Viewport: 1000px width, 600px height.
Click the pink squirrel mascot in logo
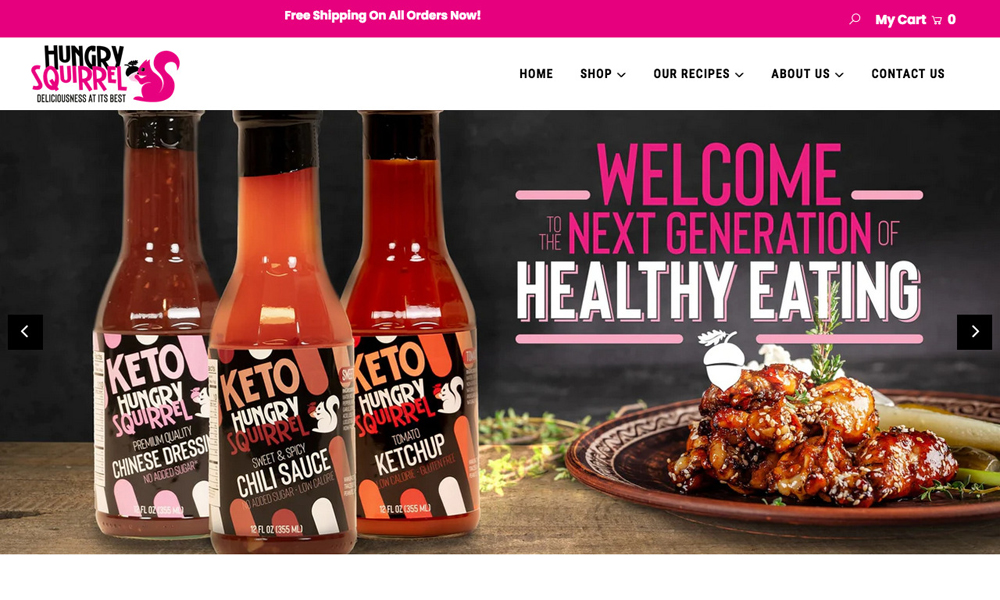[x=156, y=77]
